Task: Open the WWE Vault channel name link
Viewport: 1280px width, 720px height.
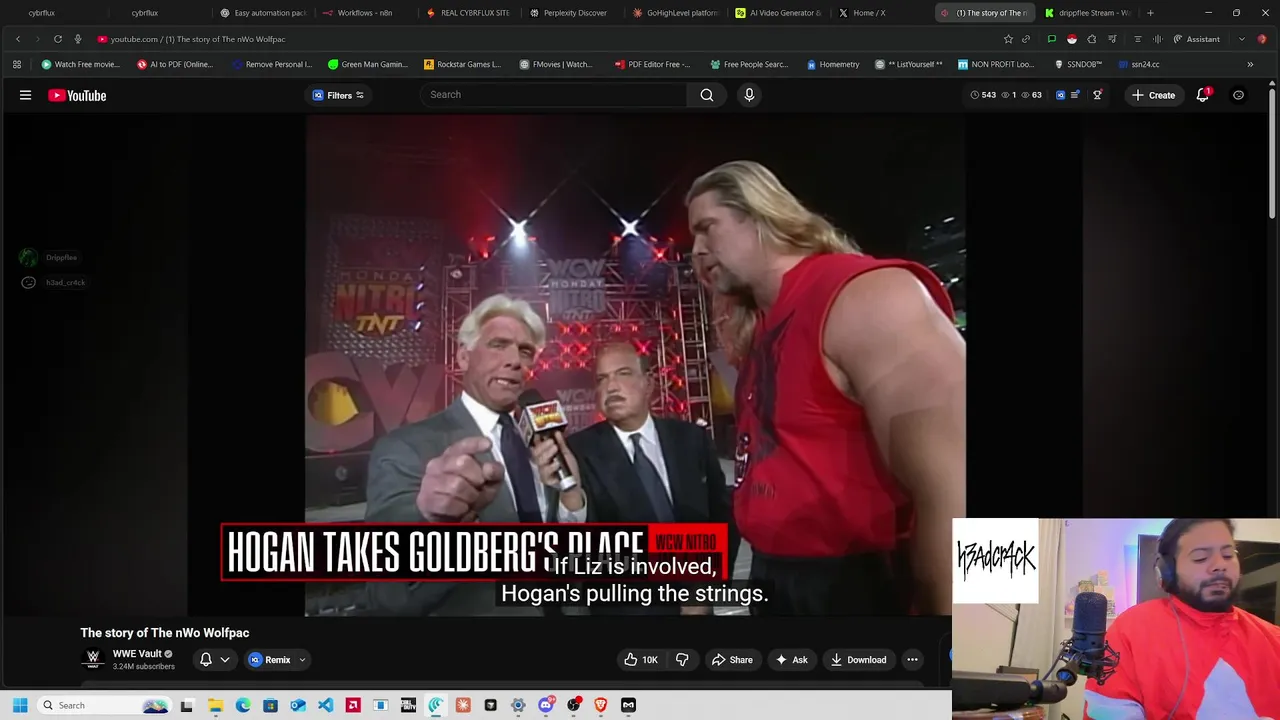Action: 137,654
